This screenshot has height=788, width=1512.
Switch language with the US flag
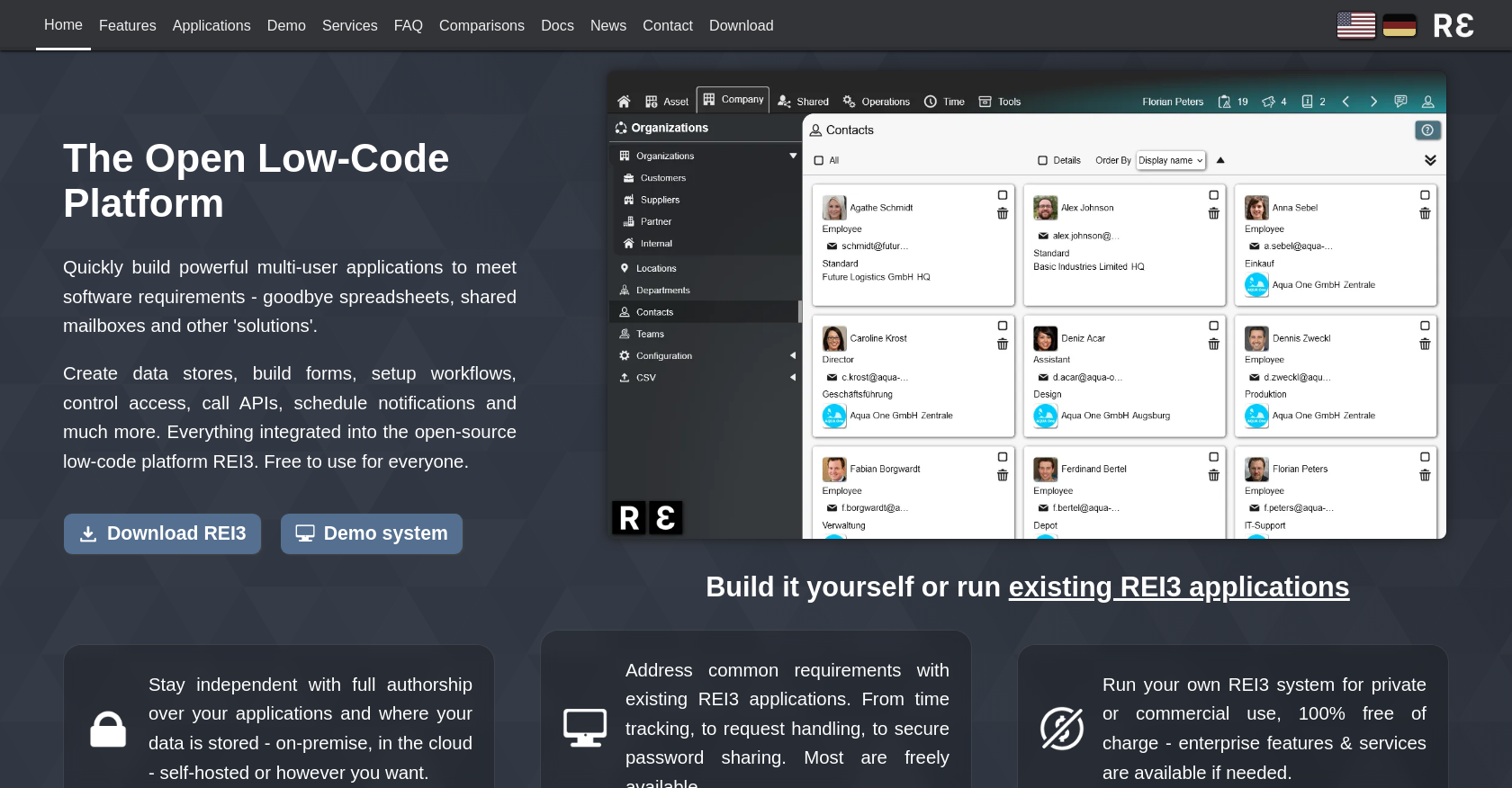click(x=1356, y=25)
